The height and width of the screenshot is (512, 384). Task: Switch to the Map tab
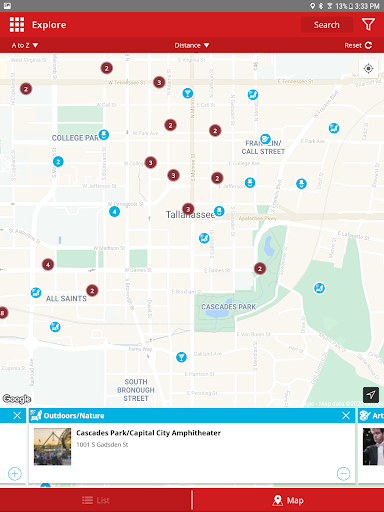288,500
